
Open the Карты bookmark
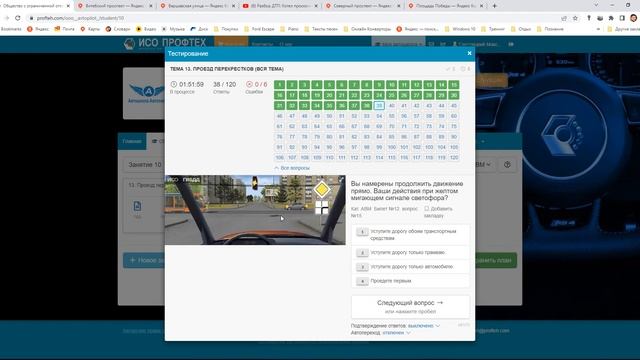point(90,29)
